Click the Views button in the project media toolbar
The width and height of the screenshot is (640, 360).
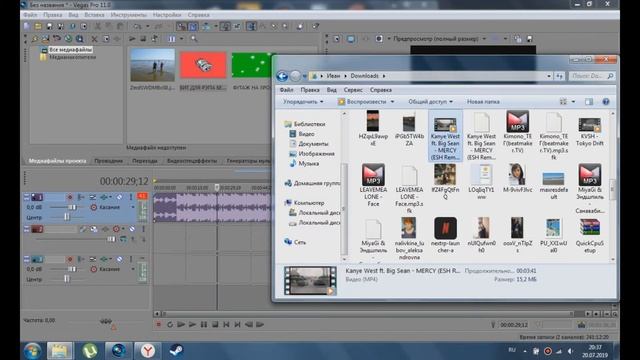172,39
